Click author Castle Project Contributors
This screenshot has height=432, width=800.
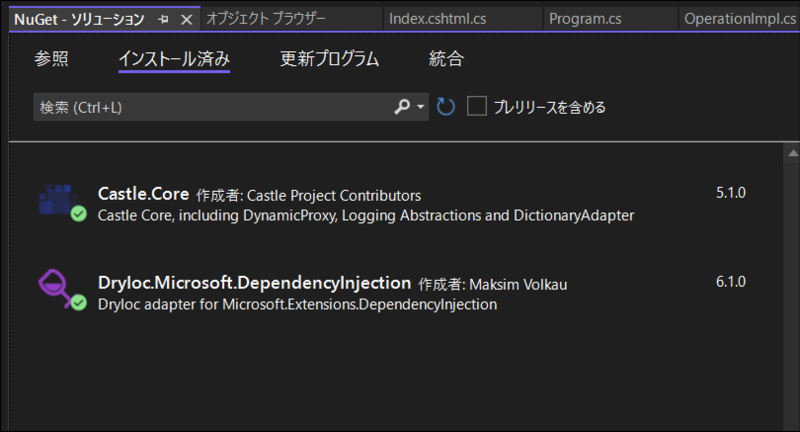coord(334,195)
